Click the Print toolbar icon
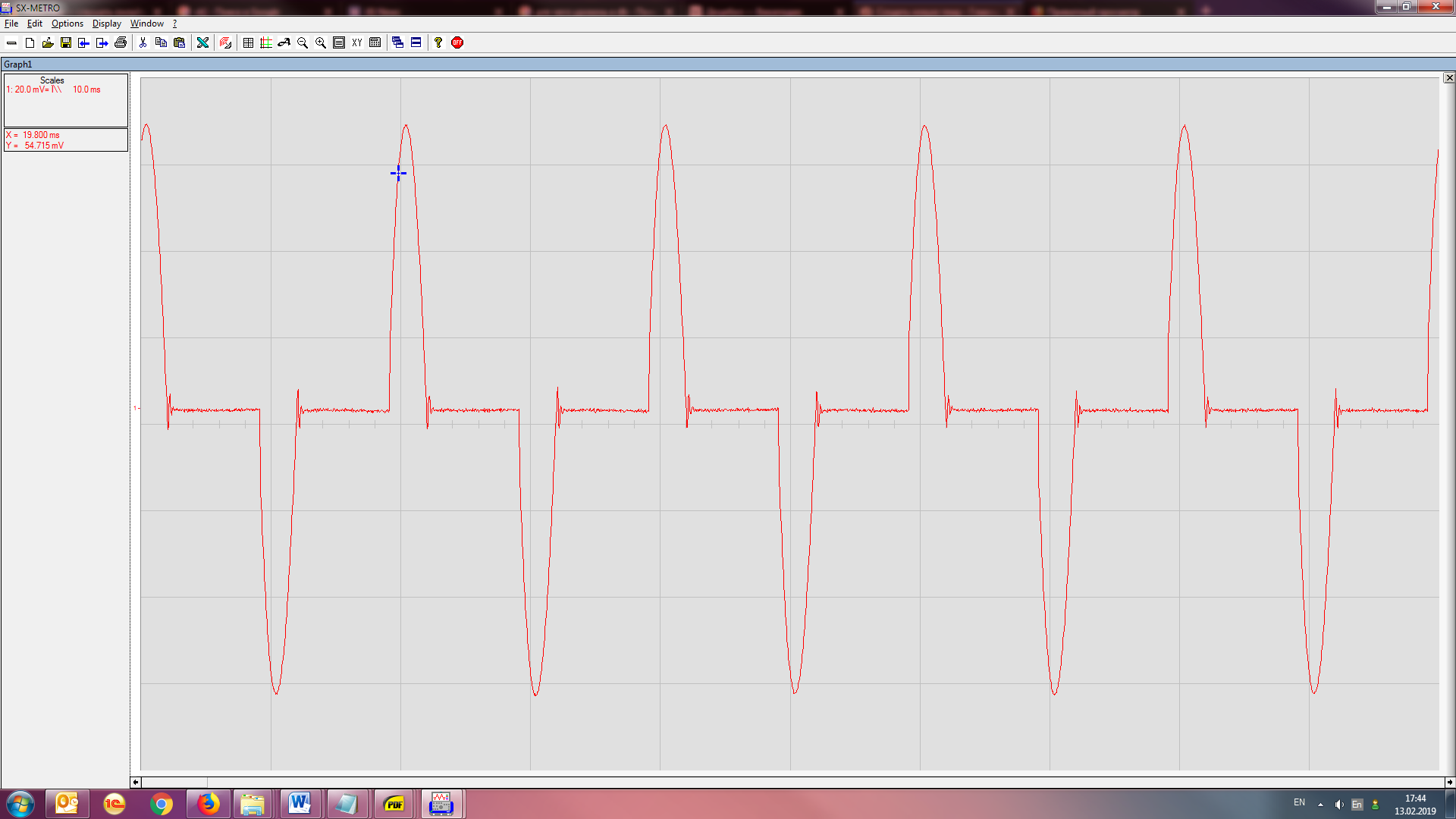The image size is (1456, 819). [121, 43]
